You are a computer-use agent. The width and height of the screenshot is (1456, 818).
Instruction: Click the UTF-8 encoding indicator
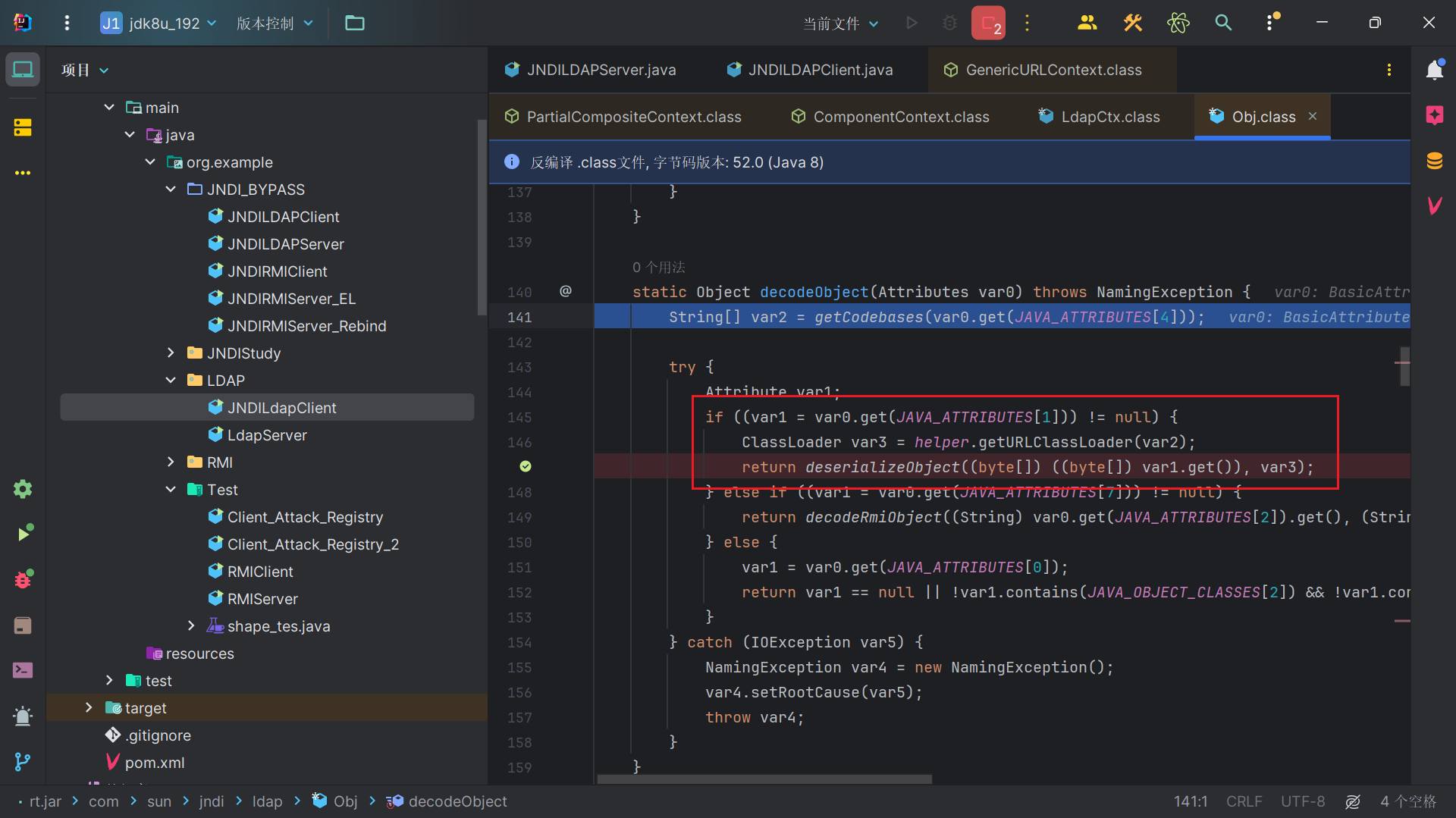coord(1302,801)
